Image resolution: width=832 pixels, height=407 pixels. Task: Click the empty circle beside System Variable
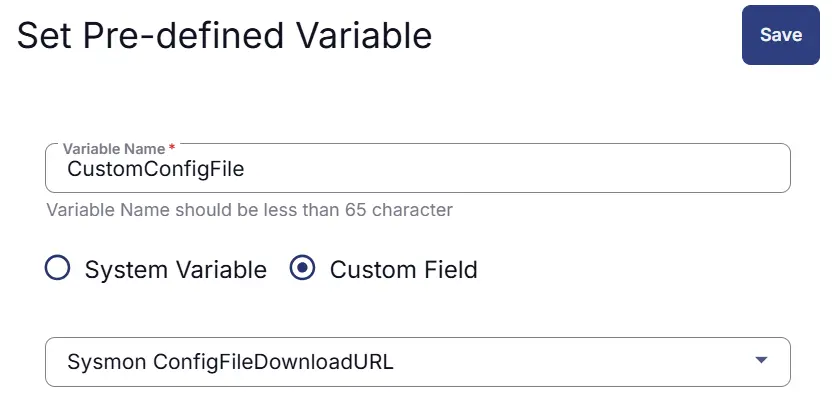point(58,269)
